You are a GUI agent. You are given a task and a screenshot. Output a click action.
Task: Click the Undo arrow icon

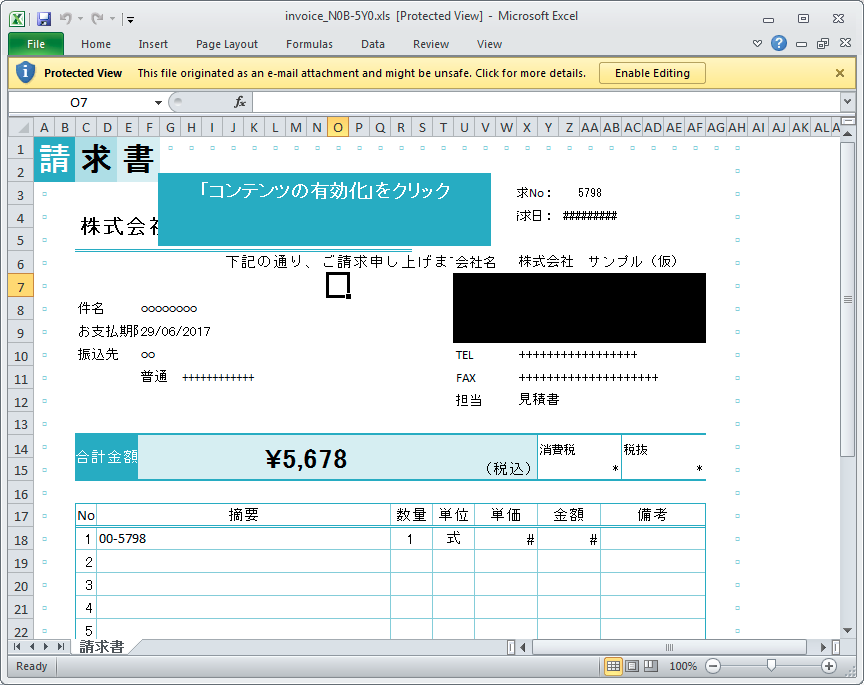(x=66, y=19)
